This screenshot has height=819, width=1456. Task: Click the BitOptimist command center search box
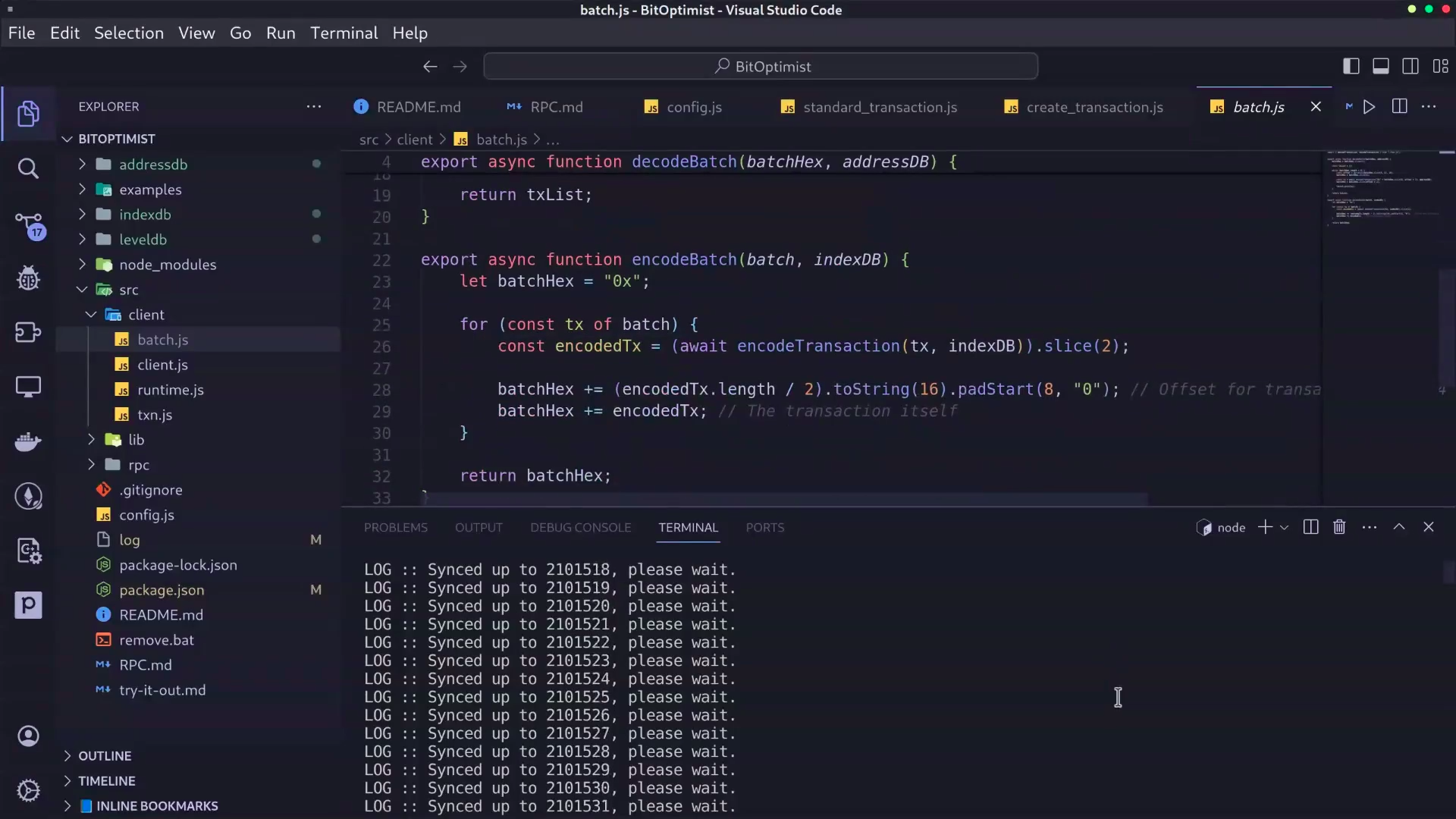point(761,67)
